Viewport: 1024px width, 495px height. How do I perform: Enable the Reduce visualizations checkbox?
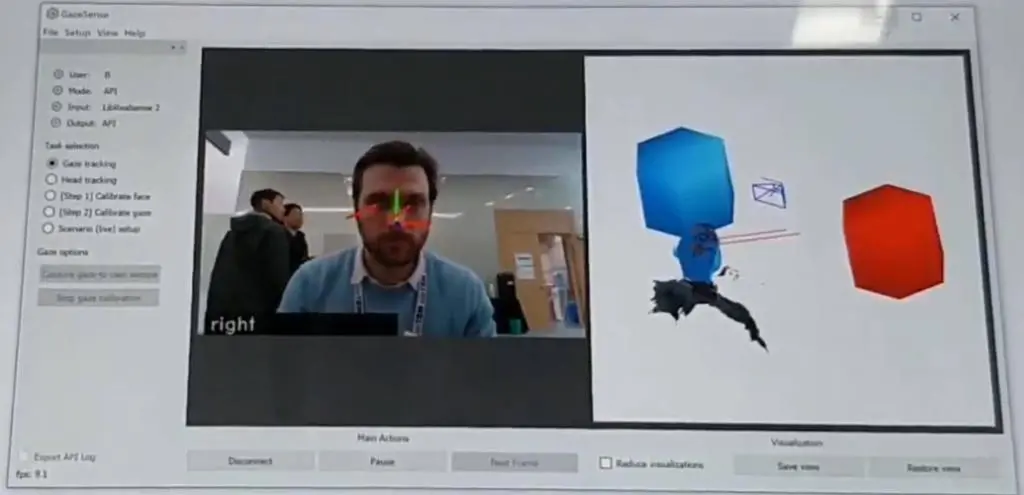[x=605, y=463]
